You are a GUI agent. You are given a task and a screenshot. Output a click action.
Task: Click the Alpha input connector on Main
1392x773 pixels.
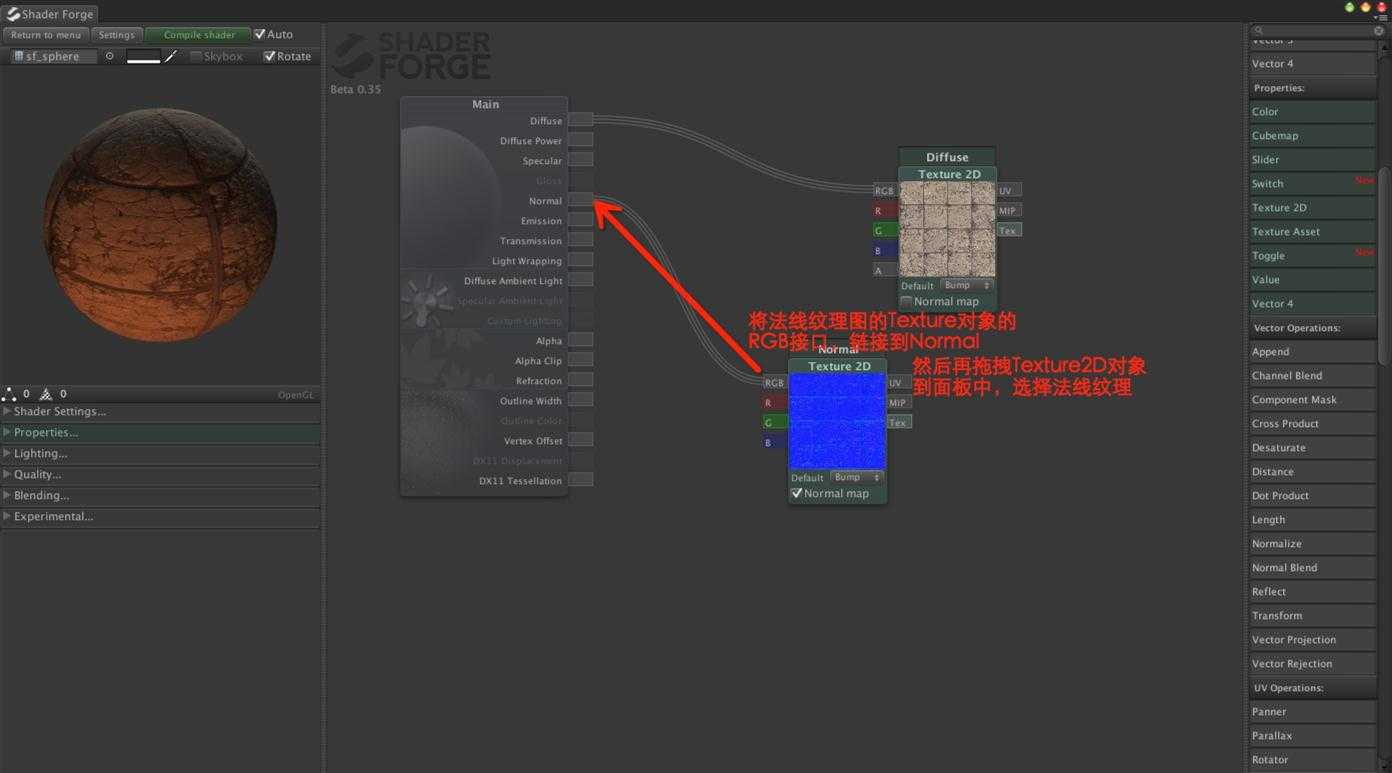click(x=580, y=340)
